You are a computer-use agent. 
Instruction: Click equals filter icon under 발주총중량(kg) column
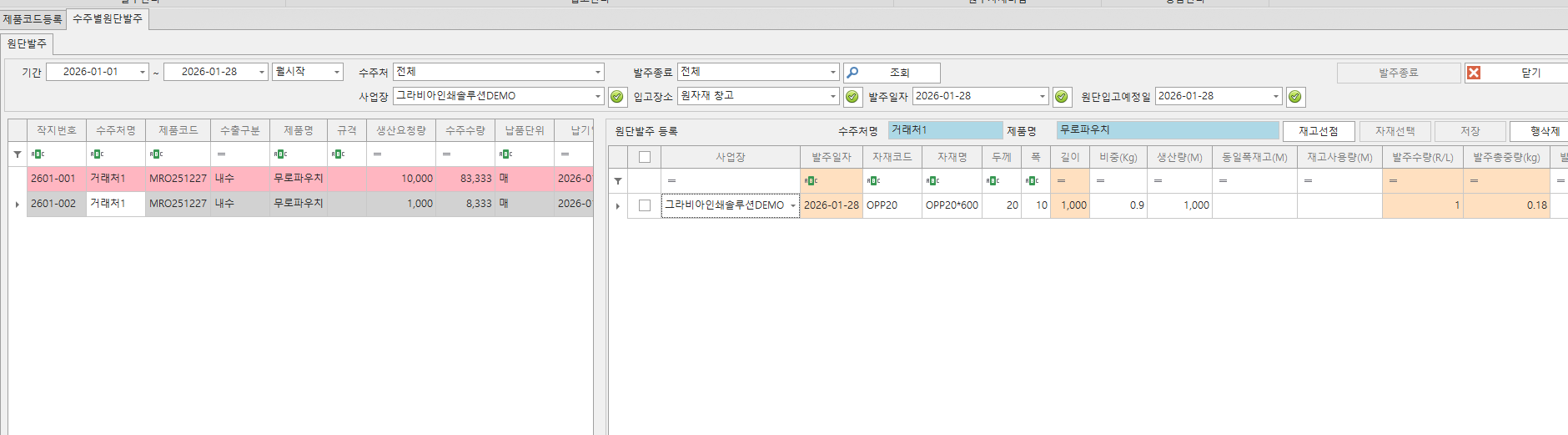[x=1474, y=180]
